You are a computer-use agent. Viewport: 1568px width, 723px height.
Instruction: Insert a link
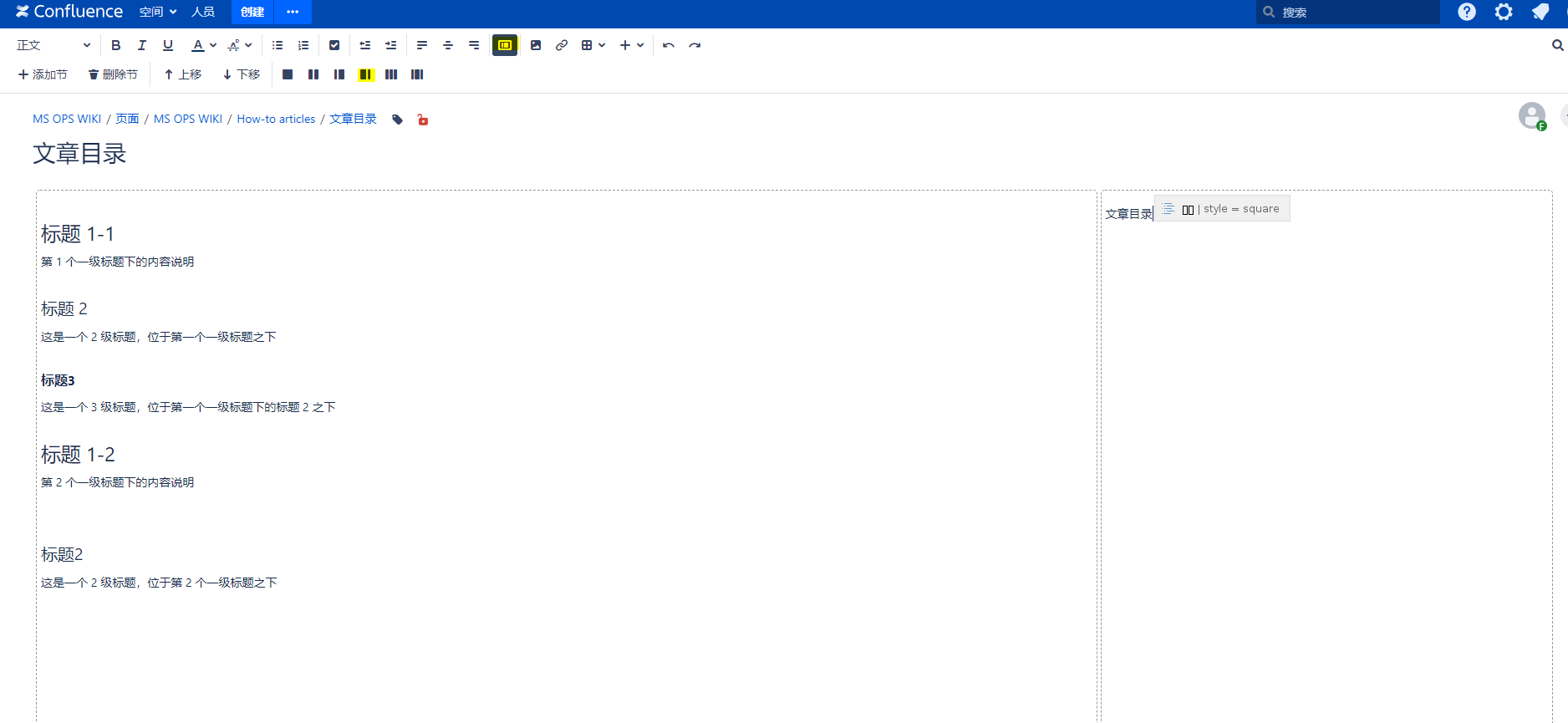point(562,45)
